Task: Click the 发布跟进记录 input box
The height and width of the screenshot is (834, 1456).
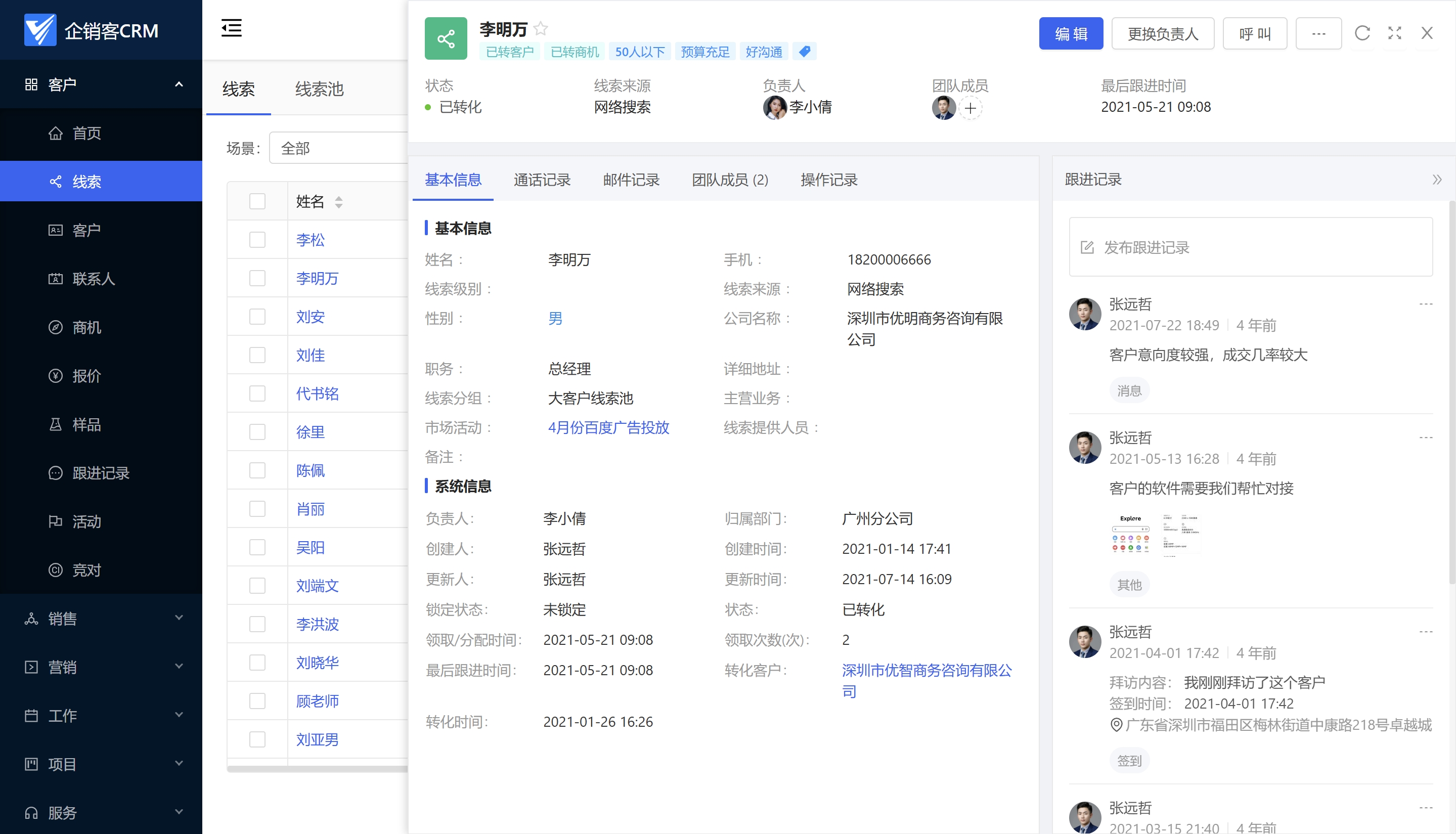Action: tap(1250, 247)
